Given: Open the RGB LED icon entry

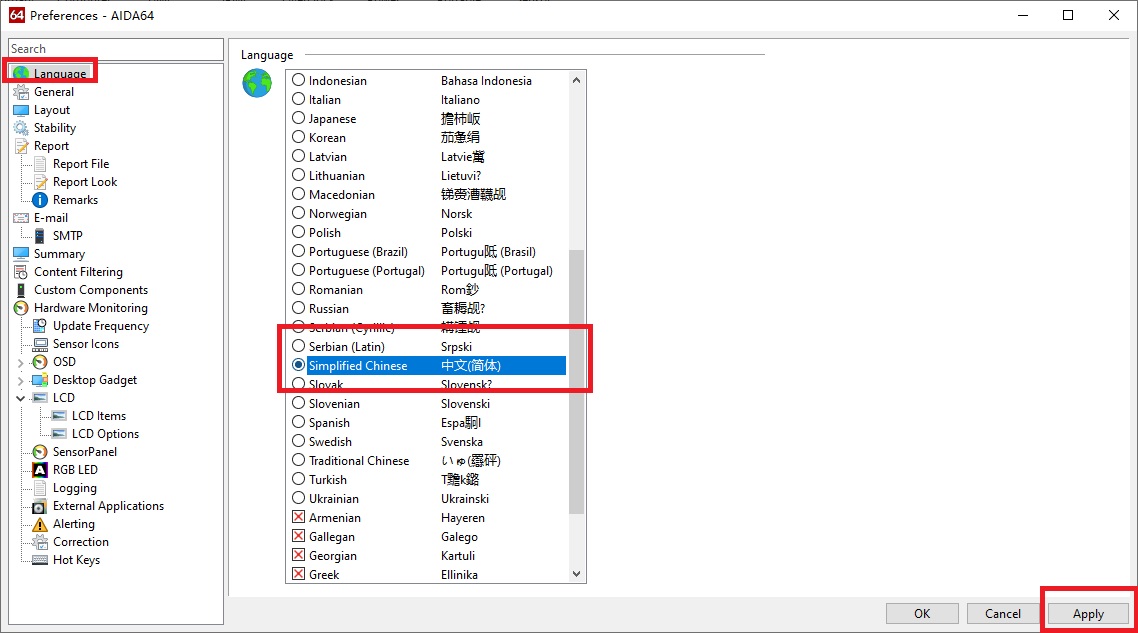Looking at the screenshot, I should [40, 470].
